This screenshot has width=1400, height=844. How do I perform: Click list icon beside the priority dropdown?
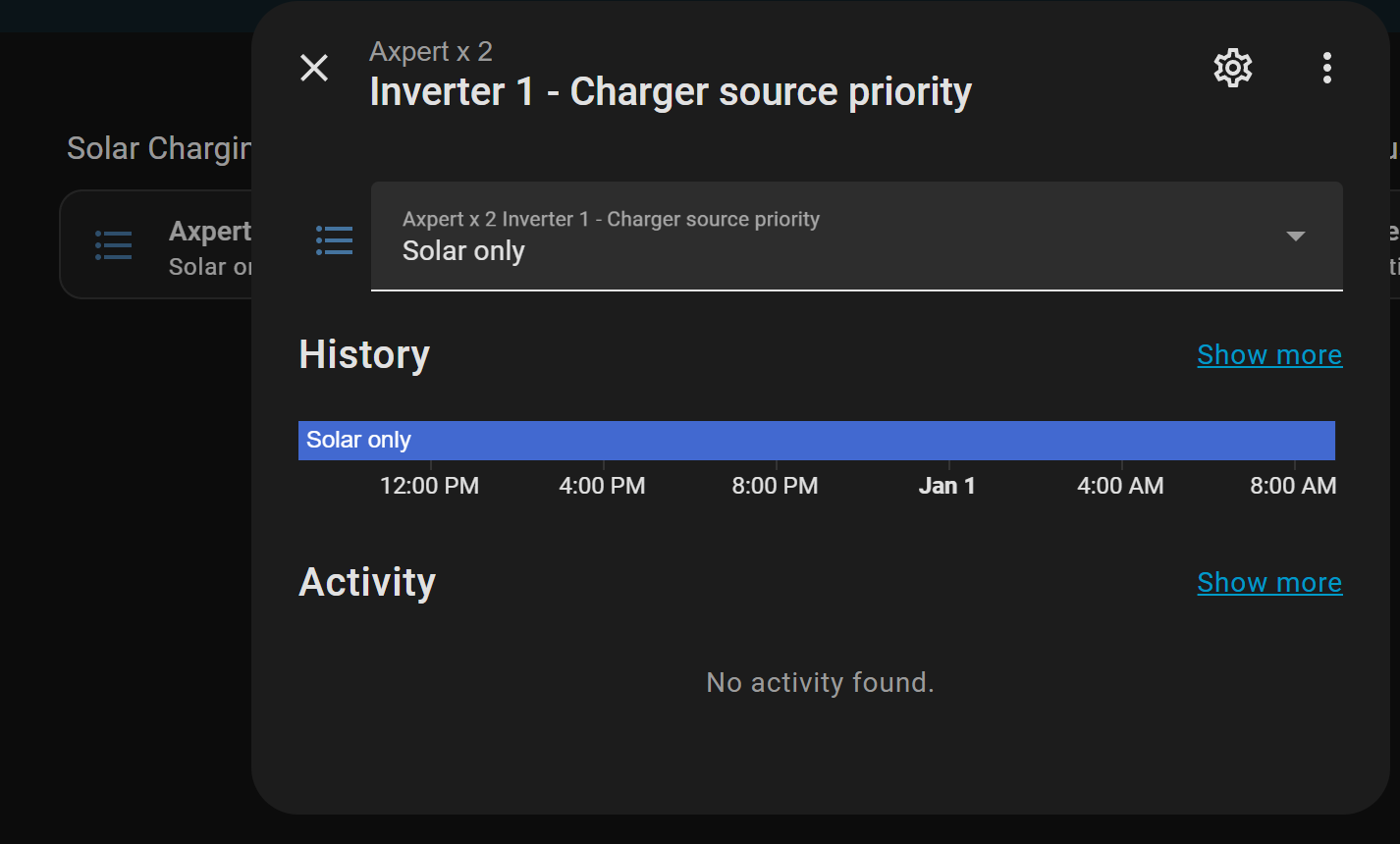[x=334, y=240]
